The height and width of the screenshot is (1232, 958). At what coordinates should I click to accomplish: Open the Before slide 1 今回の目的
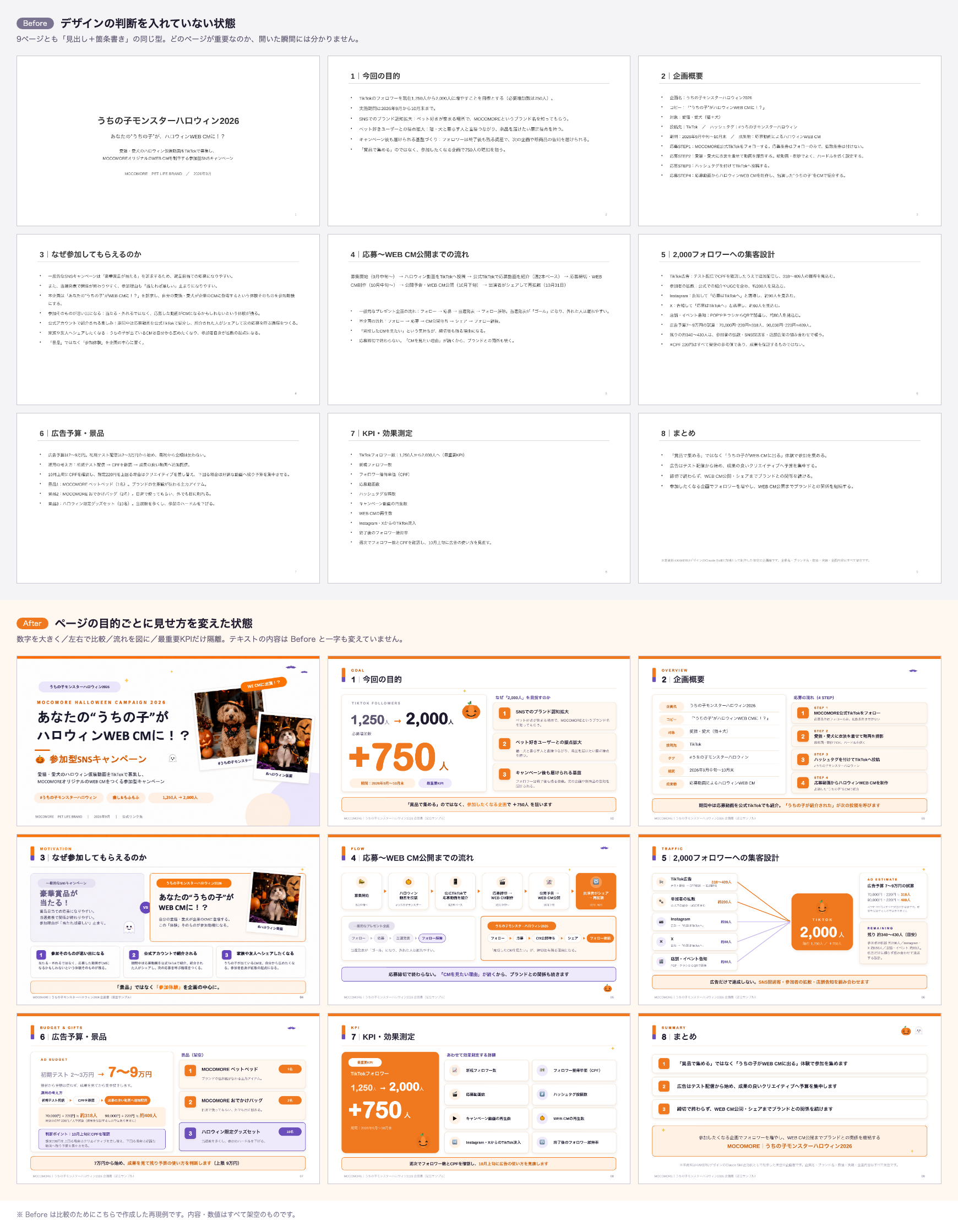pyautogui.click(x=478, y=141)
